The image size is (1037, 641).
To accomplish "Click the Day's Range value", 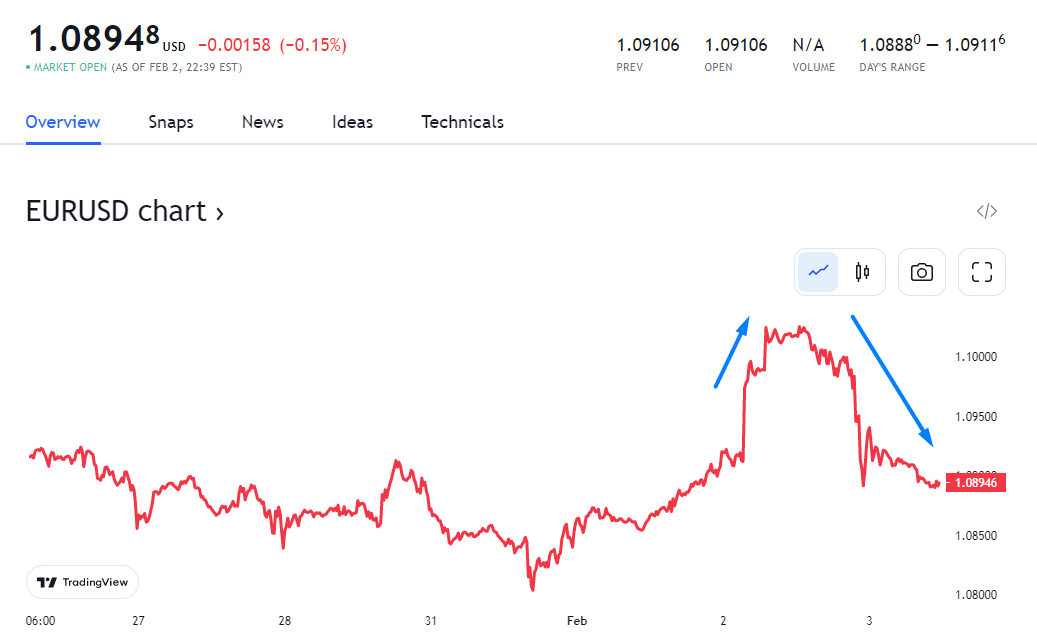I will pos(932,45).
